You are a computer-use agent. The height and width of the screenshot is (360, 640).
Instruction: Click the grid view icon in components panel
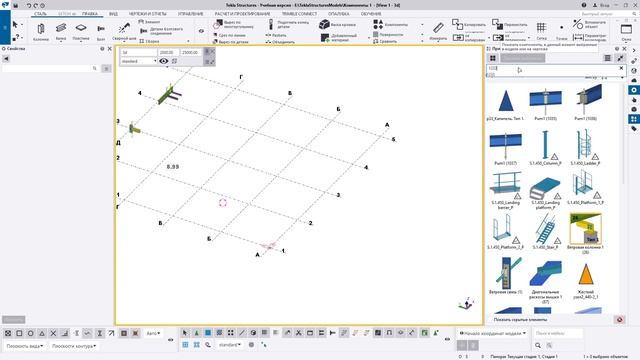[x=493, y=58]
